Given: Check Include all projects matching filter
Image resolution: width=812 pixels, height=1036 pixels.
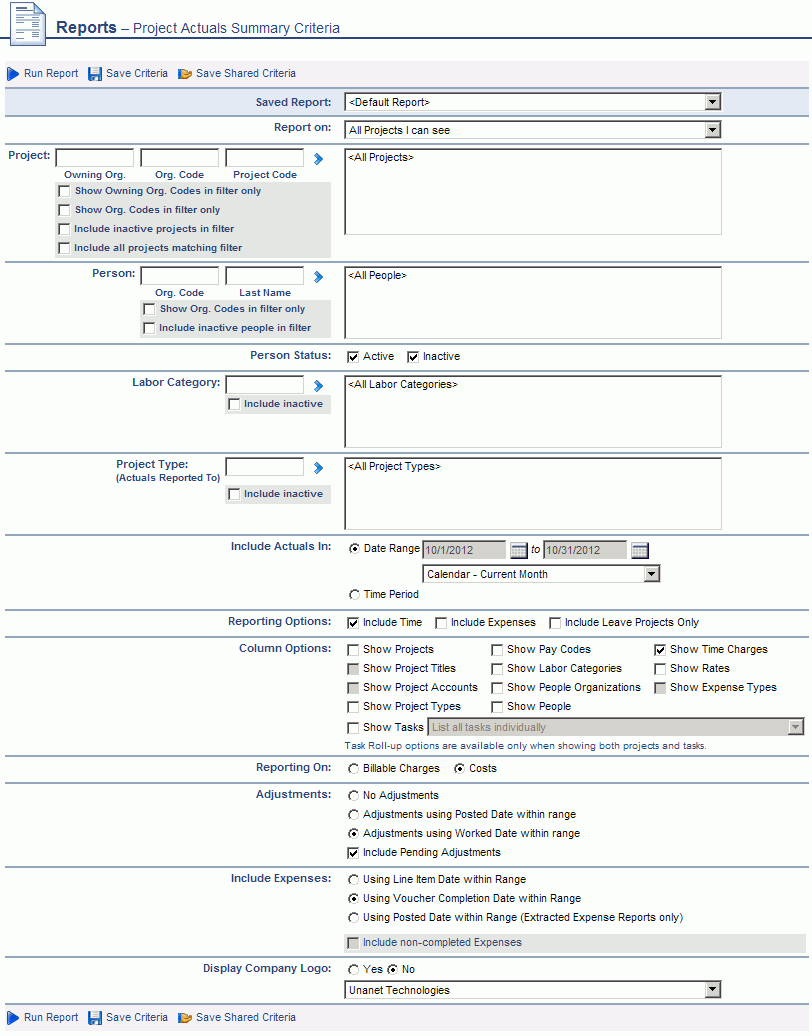Looking at the screenshot, I should tap(64, 248).
